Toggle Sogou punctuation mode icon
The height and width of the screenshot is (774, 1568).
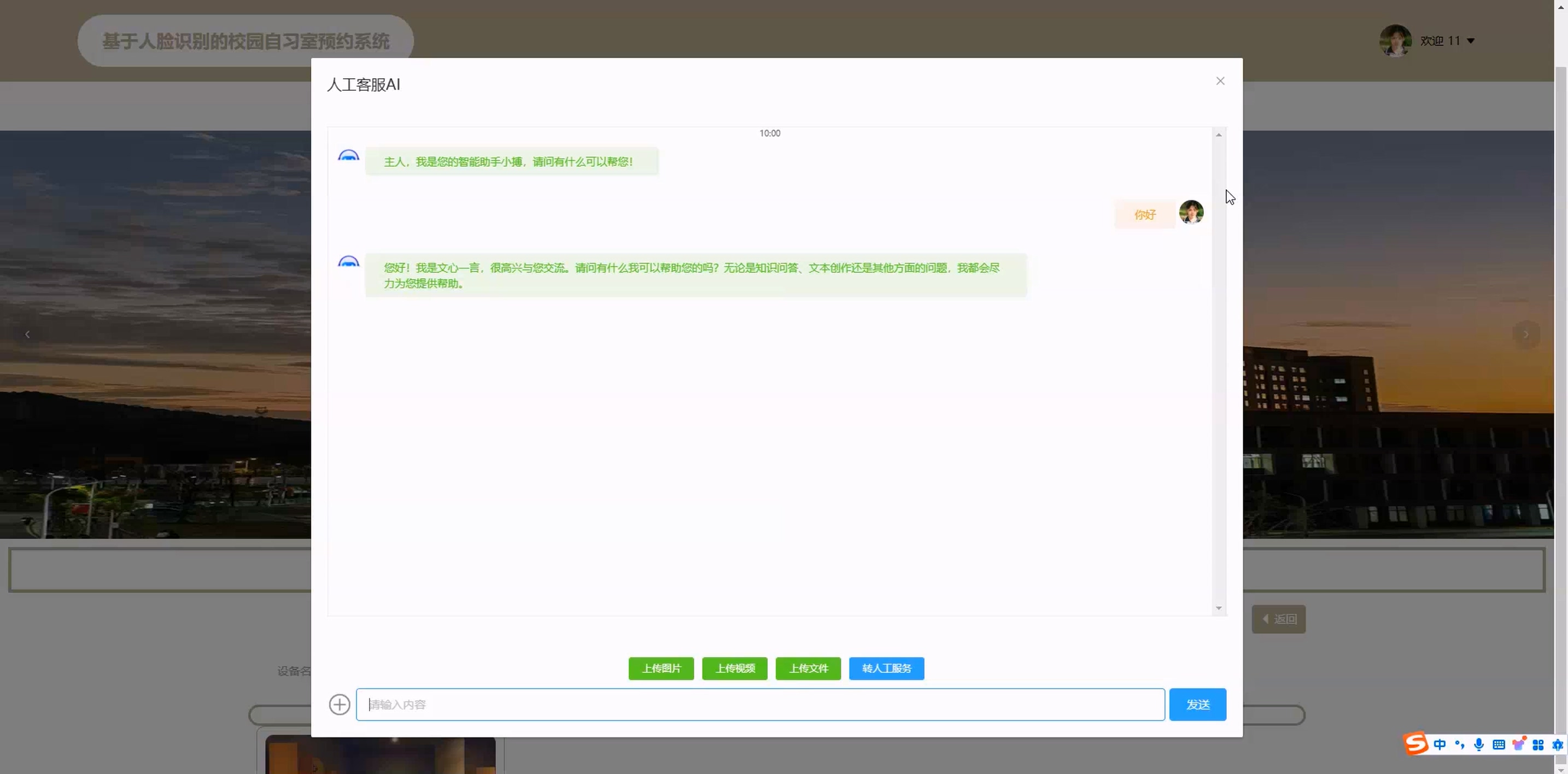point(1460,745)
